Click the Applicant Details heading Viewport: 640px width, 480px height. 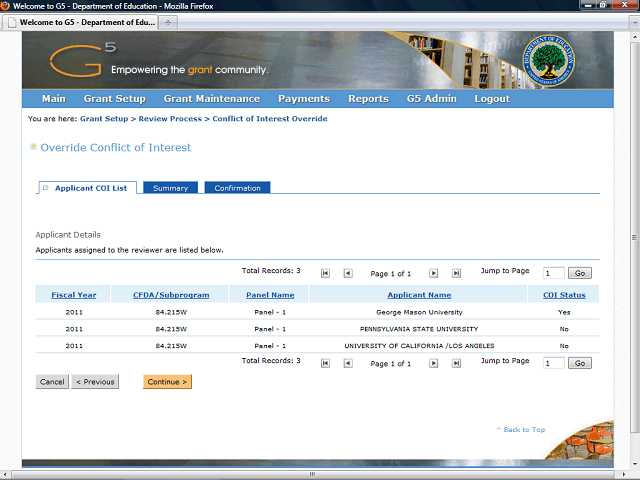68,235
